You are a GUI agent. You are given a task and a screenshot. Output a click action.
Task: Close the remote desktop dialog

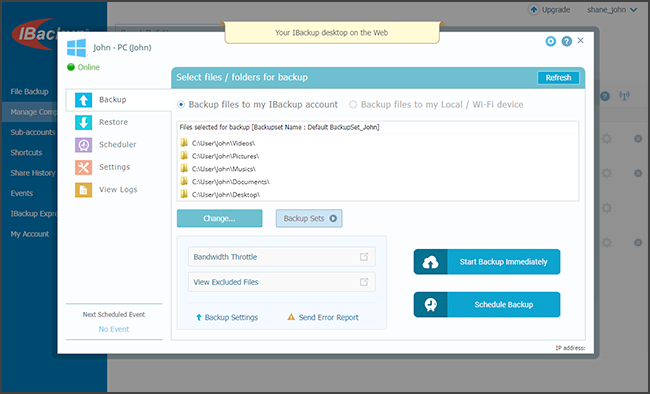pos(580,40)
